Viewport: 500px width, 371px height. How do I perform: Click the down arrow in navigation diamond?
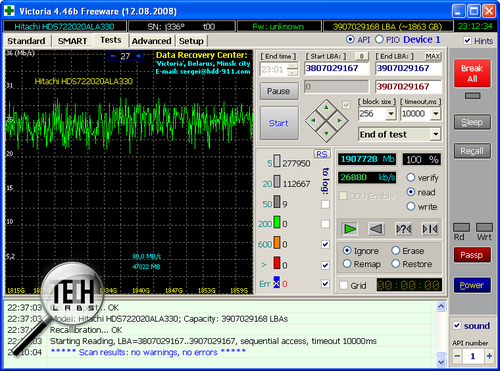point(326,134)
